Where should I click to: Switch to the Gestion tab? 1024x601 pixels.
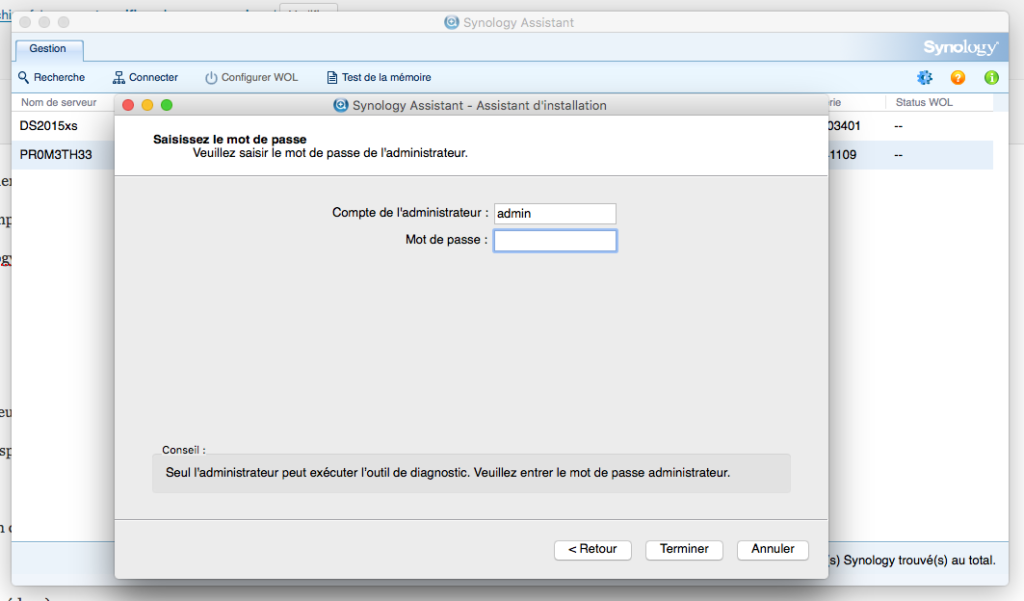[48, 48]
